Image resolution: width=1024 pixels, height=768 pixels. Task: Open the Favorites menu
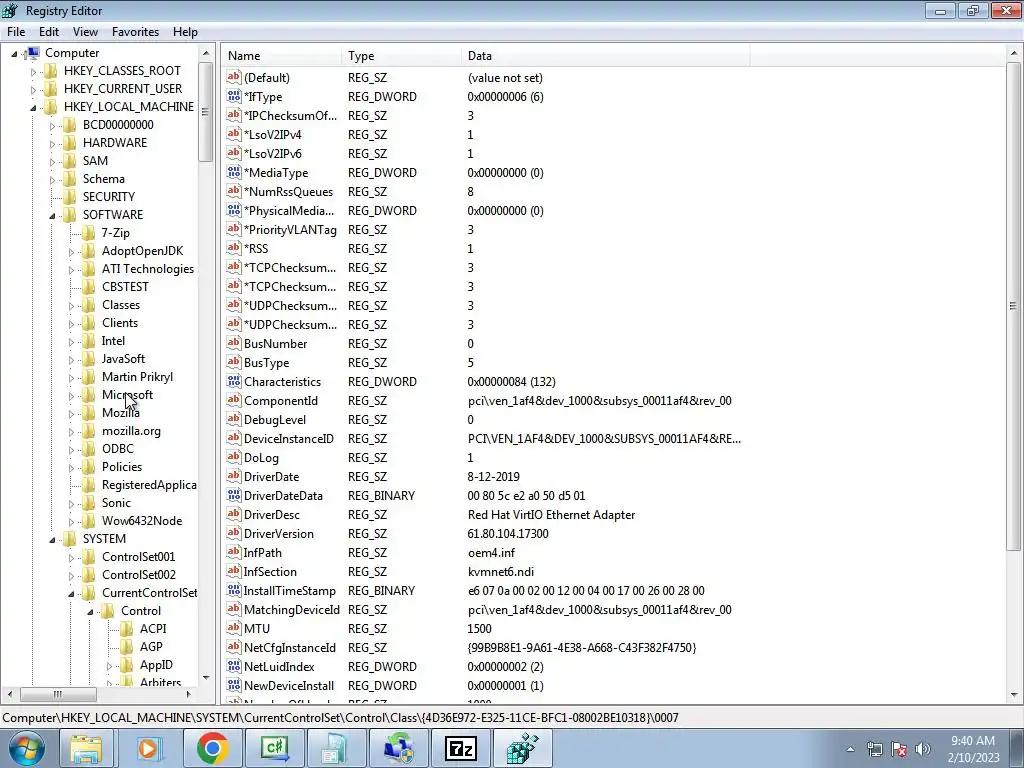(x=135, y=31)
